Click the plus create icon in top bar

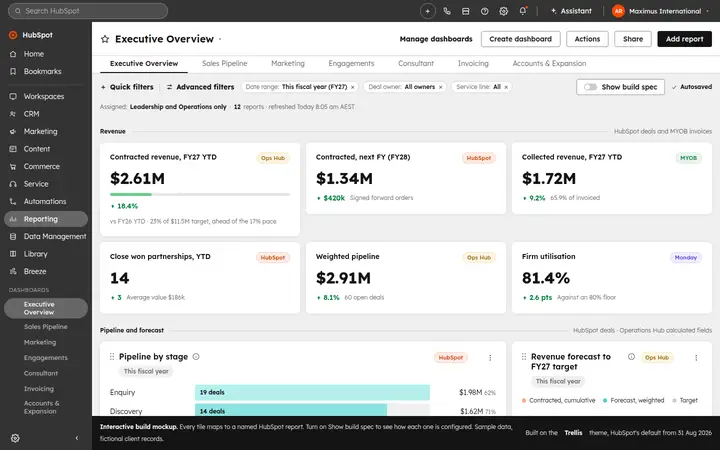tap(428, 11)
